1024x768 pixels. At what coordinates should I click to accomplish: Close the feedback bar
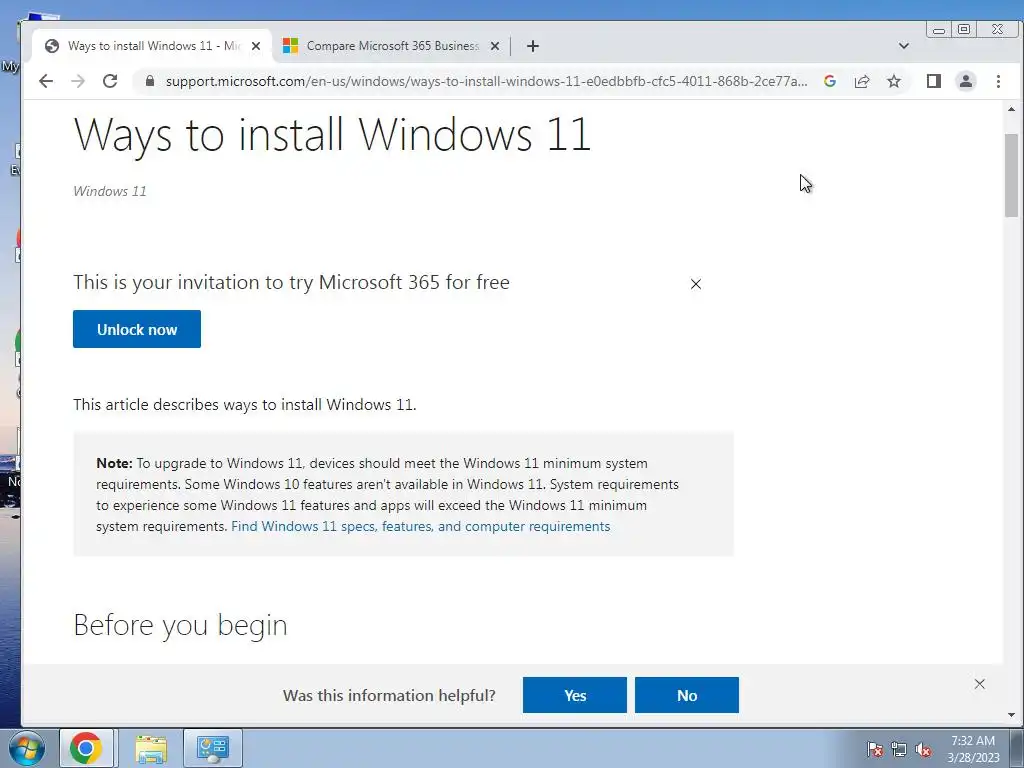[980, 684]
